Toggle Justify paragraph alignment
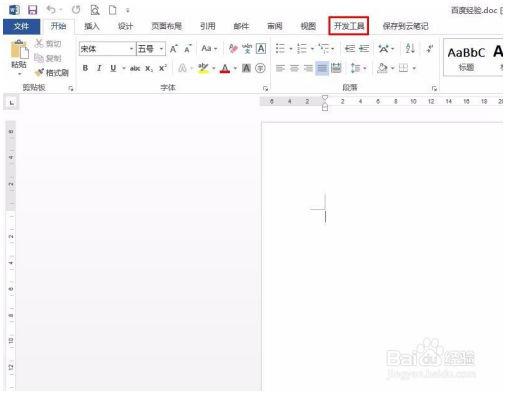 322,68
